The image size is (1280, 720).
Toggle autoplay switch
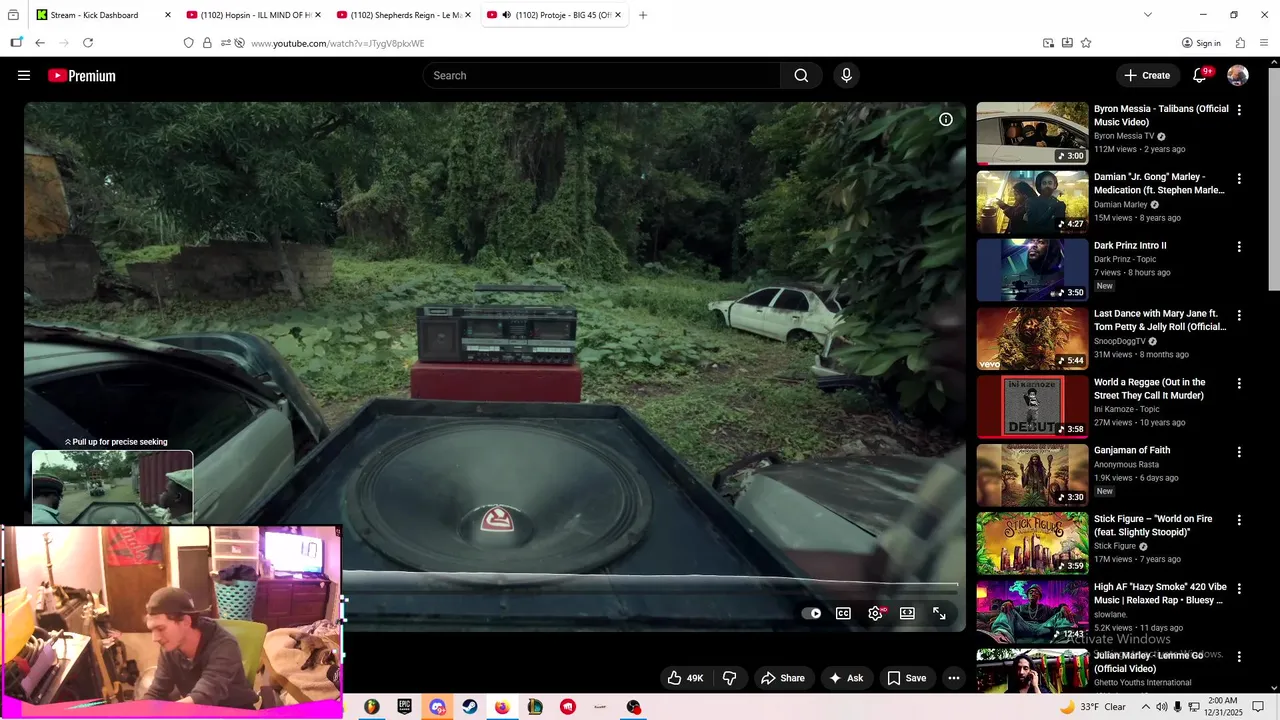(x=812, y=613)
